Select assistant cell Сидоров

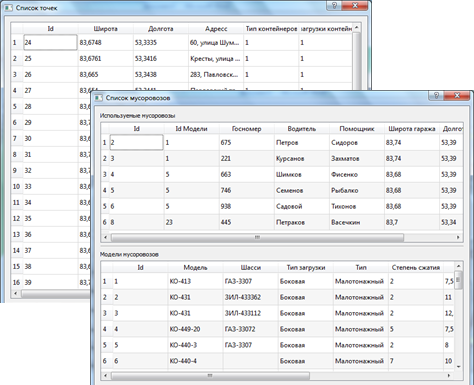[357, 142]
